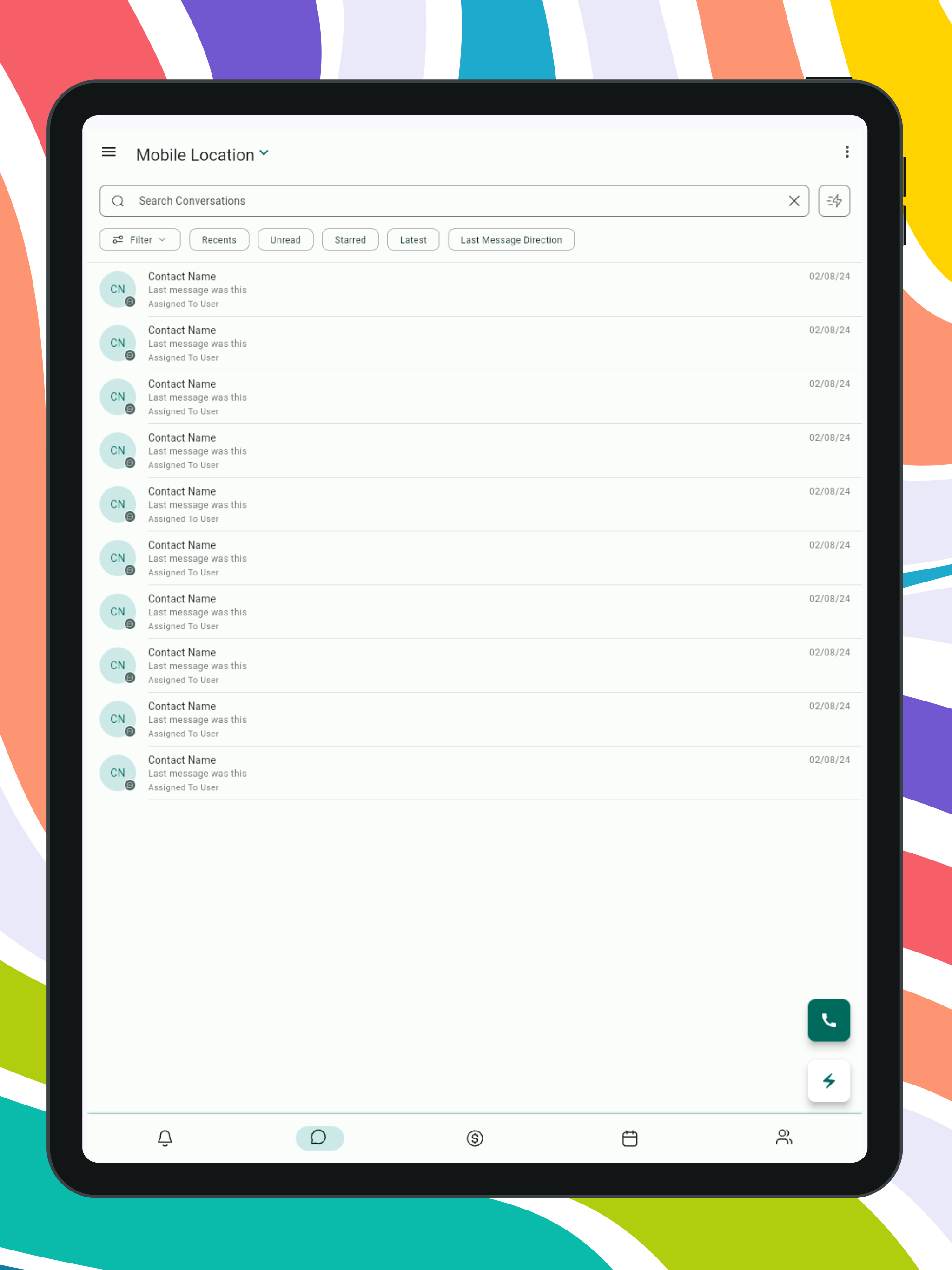The height and width of the screenshot is (1270, 952).
Task: Toggle the Recents filter chip
Action: (219, 240)
